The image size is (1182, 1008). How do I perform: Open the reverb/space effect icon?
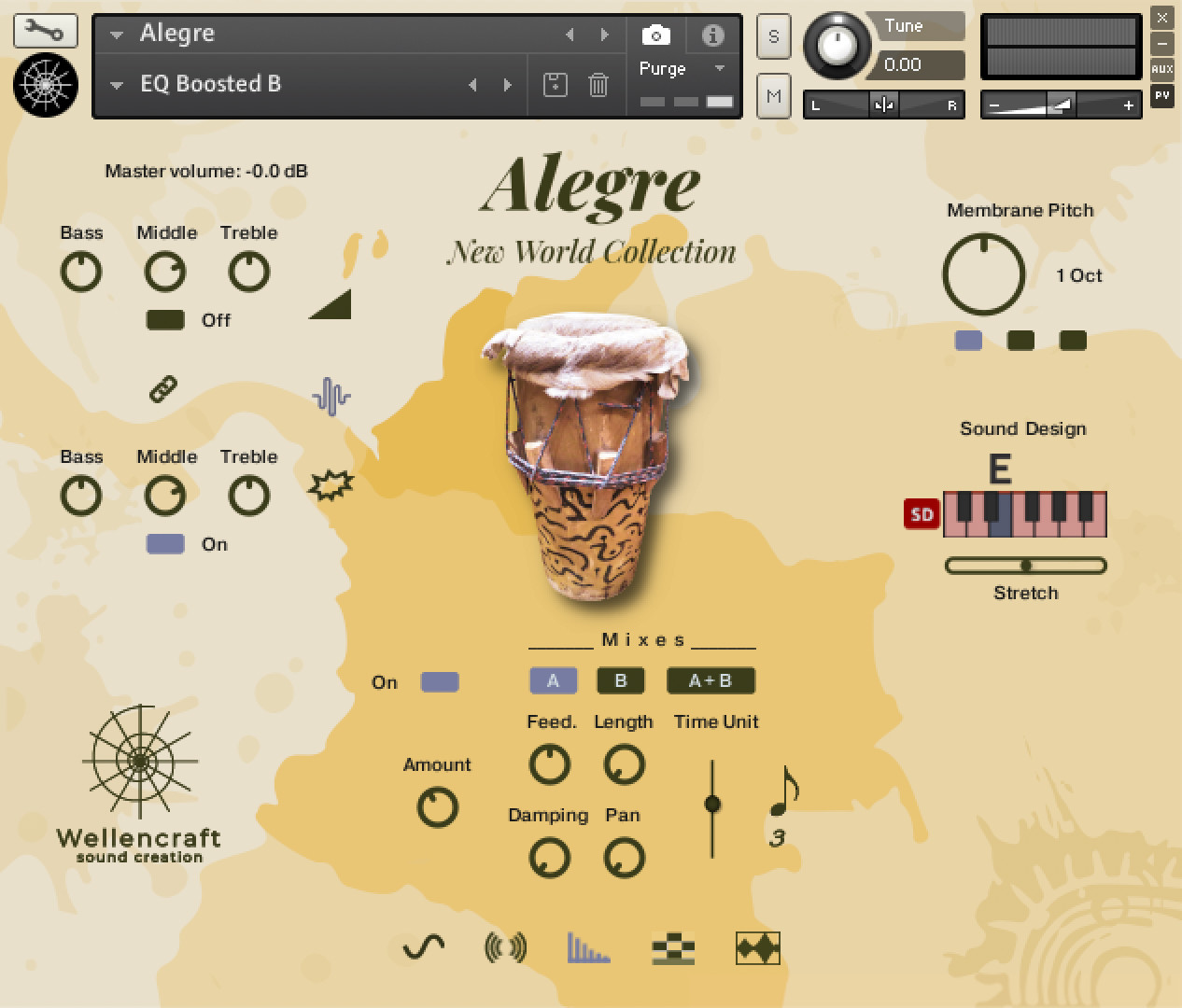(505, 947)
